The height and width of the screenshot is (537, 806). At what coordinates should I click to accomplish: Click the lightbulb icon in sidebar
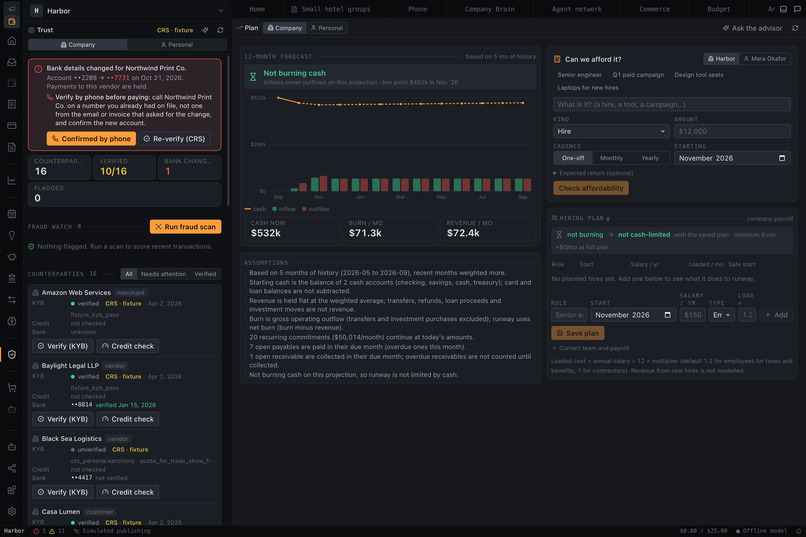pyautogui.click(x=11, y=235)
